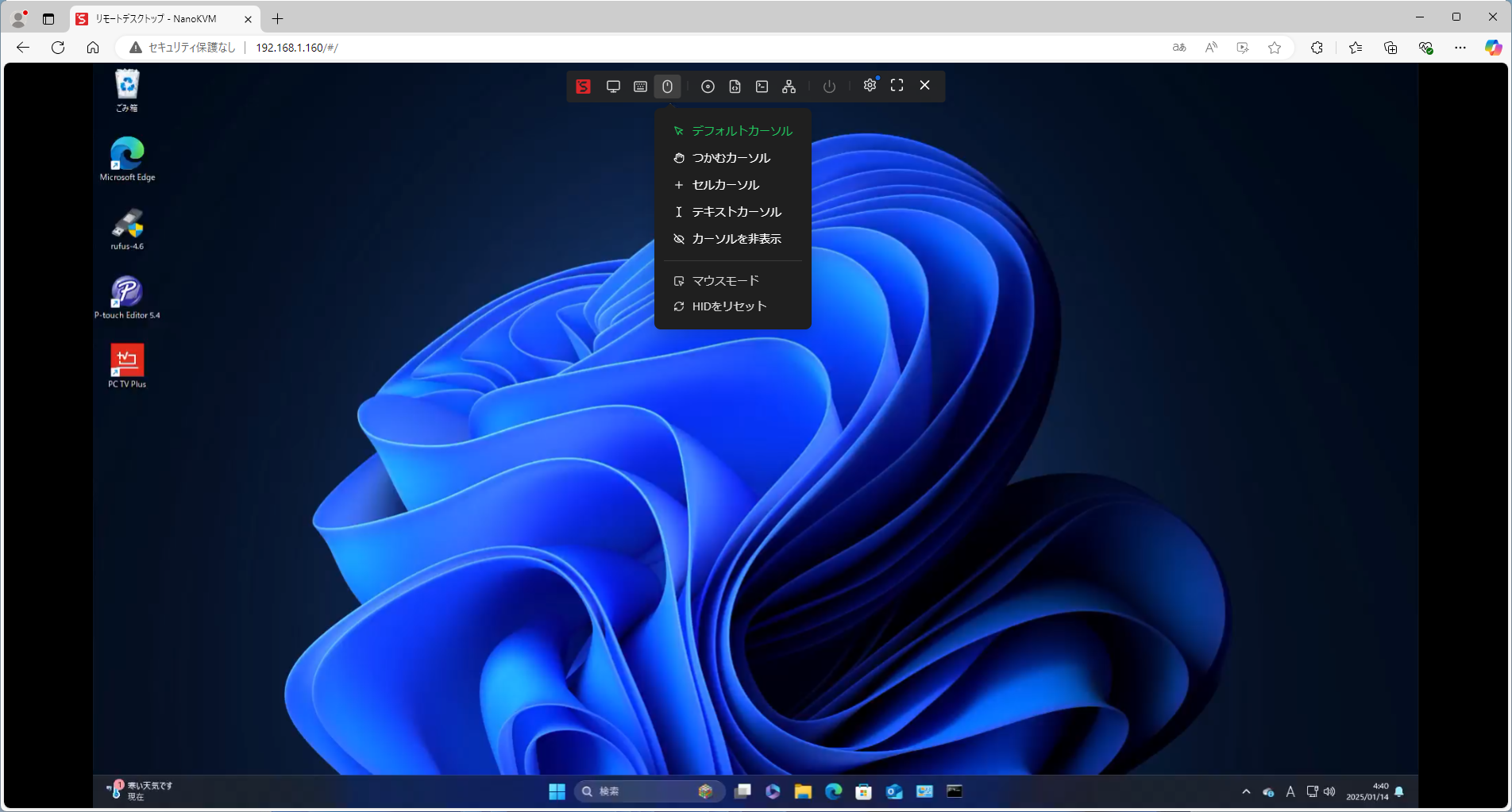Open Task View on remote taskbar
The width and height of the screenshot is (1512, 812).
pyautogui.click(x=742, y=791)
